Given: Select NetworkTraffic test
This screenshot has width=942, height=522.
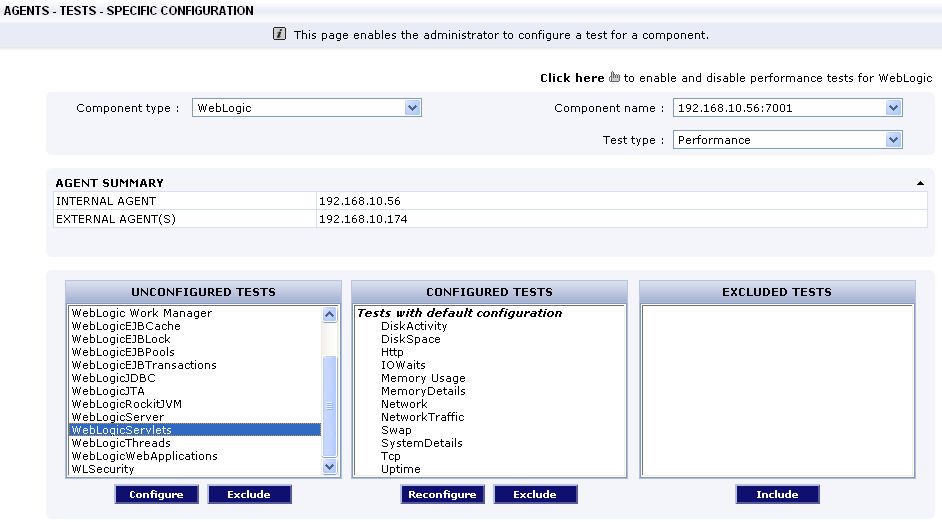Looking at the screenshot, I should pos(423,417).
